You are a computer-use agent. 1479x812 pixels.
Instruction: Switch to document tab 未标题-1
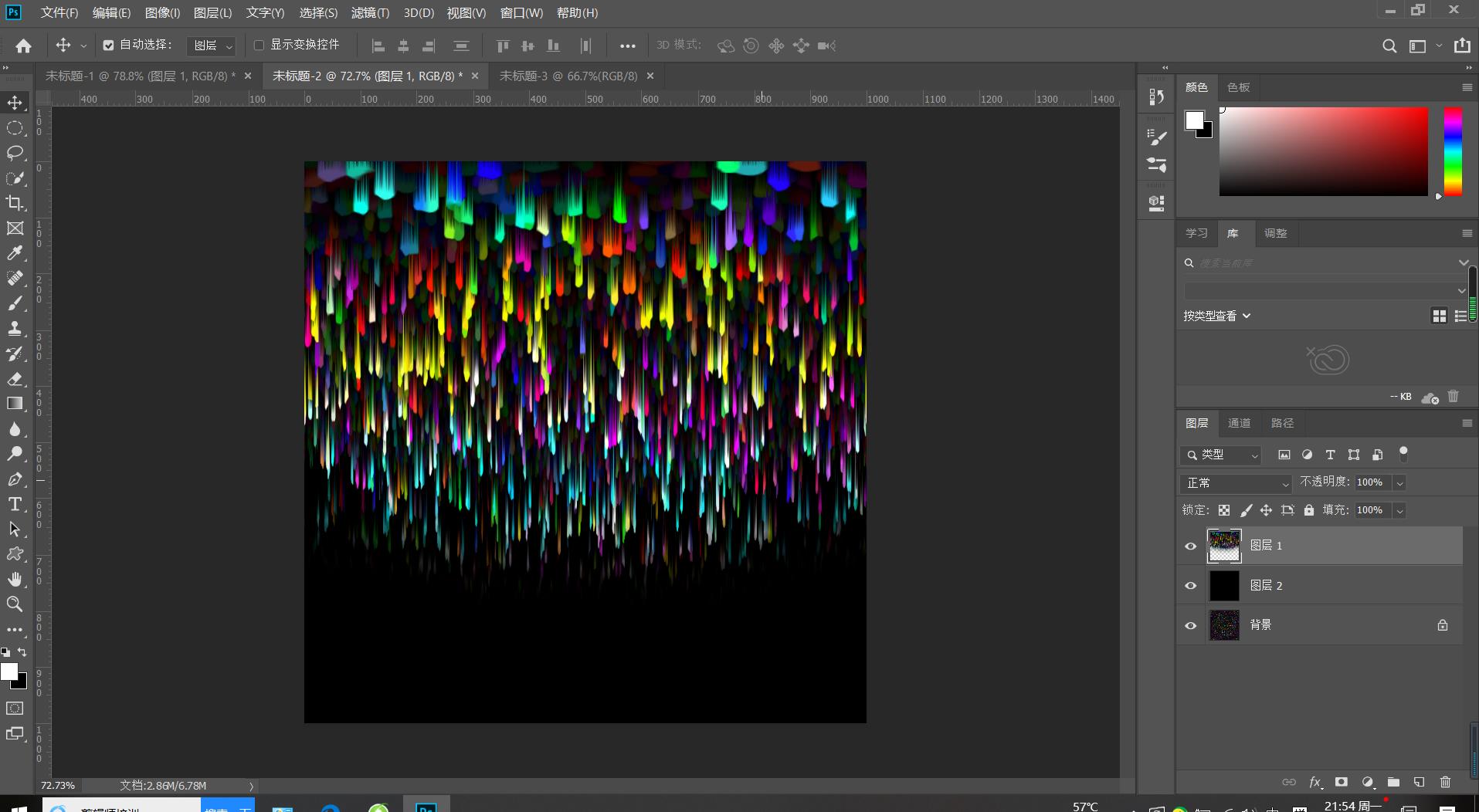(140, 76)
